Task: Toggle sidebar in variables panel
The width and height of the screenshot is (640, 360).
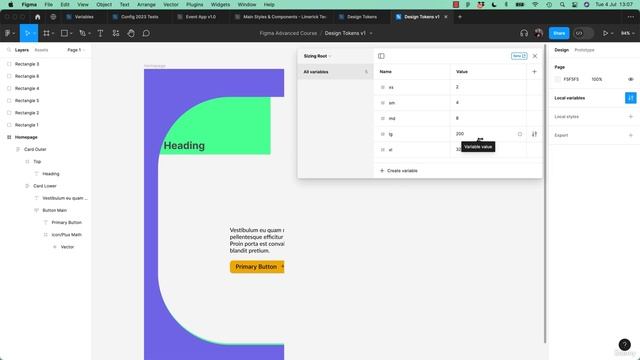Action: click(381, 56)
